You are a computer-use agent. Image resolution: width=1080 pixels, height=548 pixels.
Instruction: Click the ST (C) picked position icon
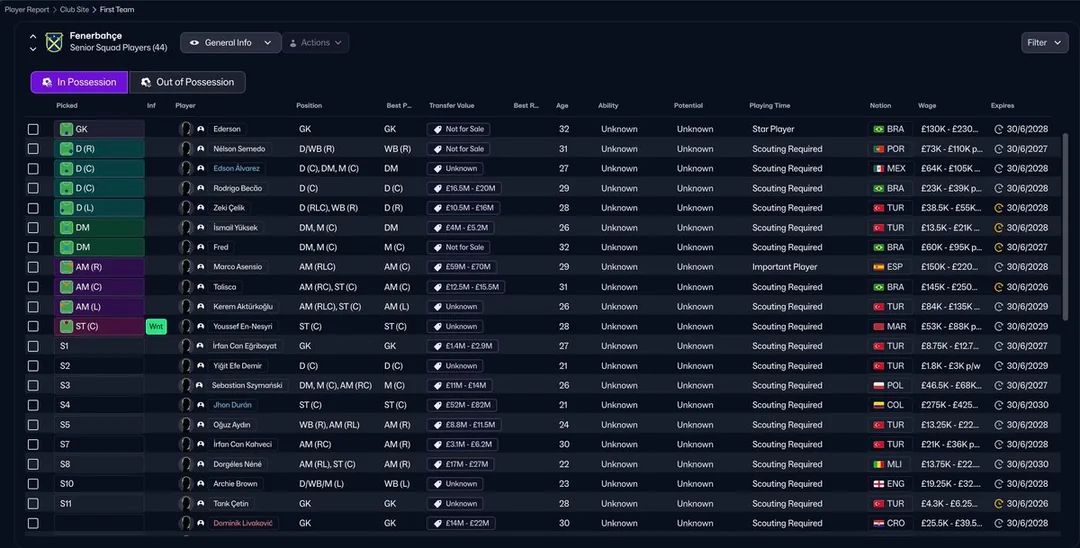pyautogui.click(x=66, y=326)
